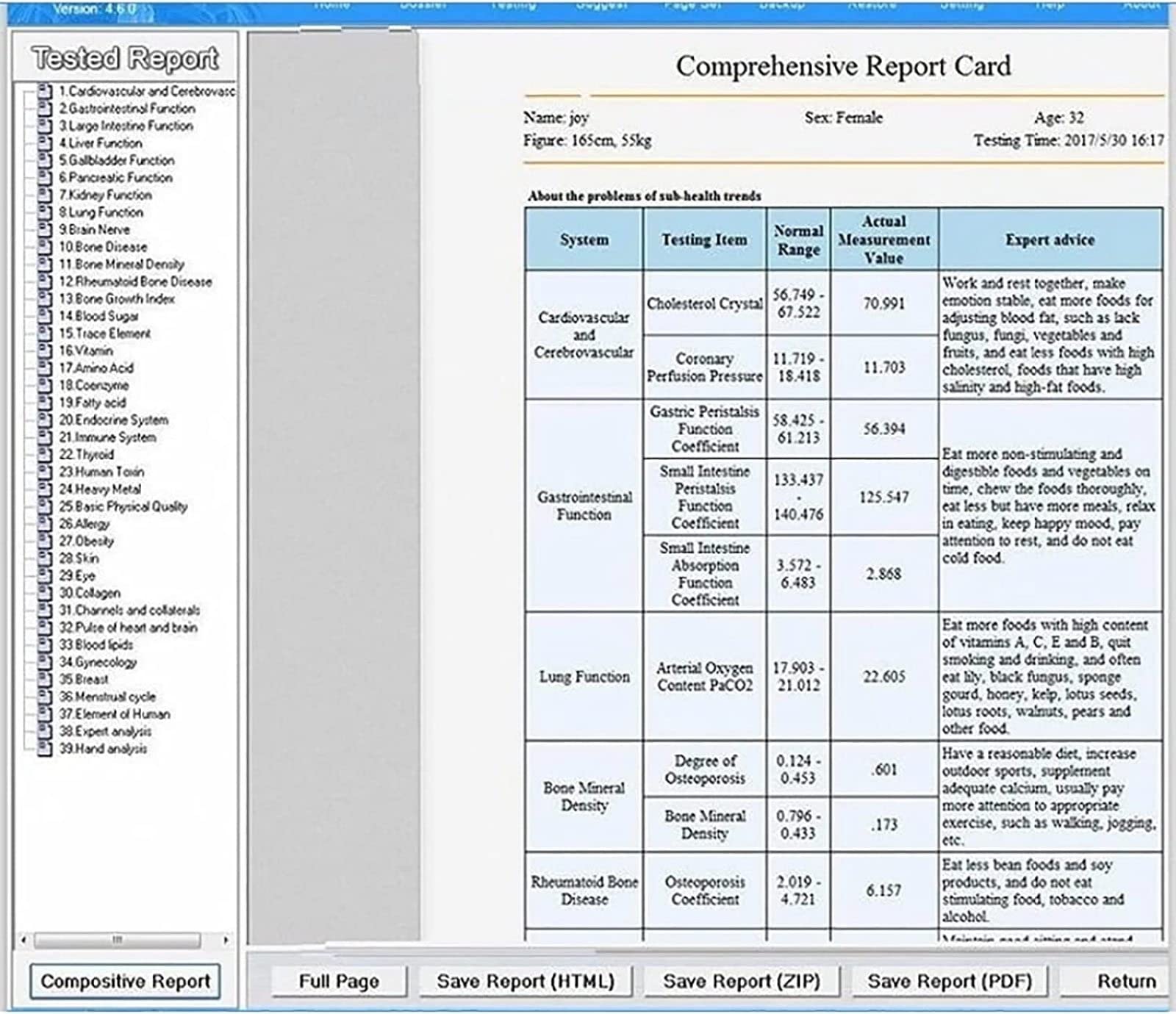1176x1014 pixels.
Task: Click the report icon beside Heavy Metal
Action: point(46,489)
